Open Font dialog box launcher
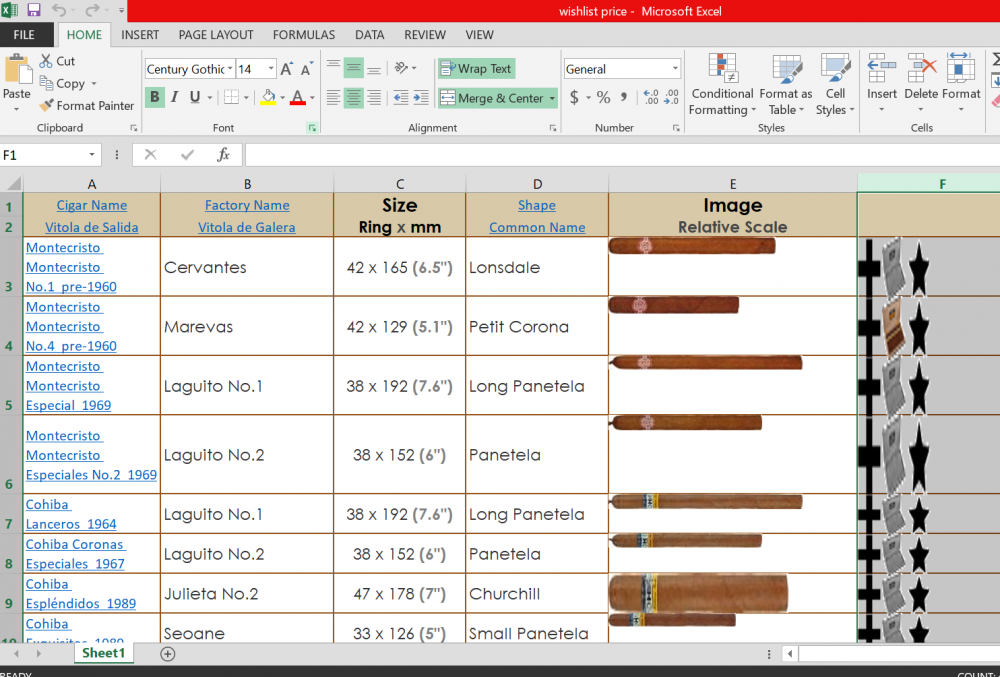The image size is (1000, 677). click(x=312, y=127)
